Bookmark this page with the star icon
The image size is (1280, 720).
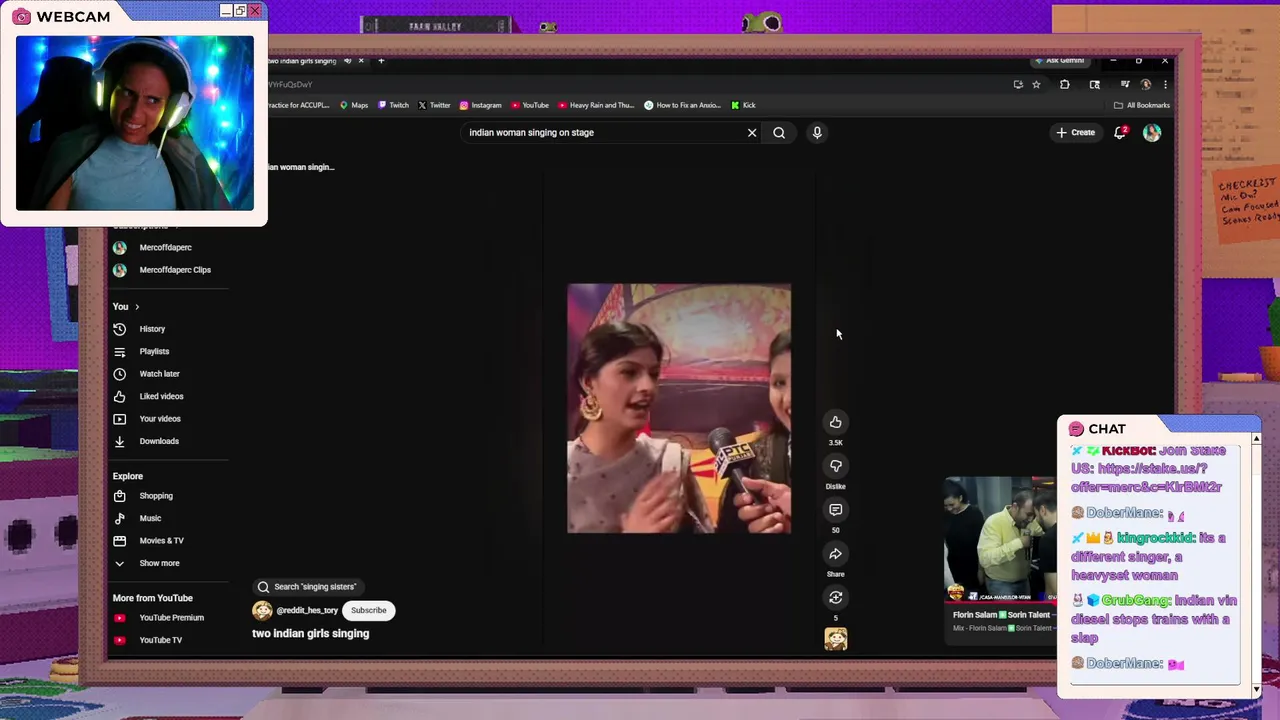pos(1036,85)
